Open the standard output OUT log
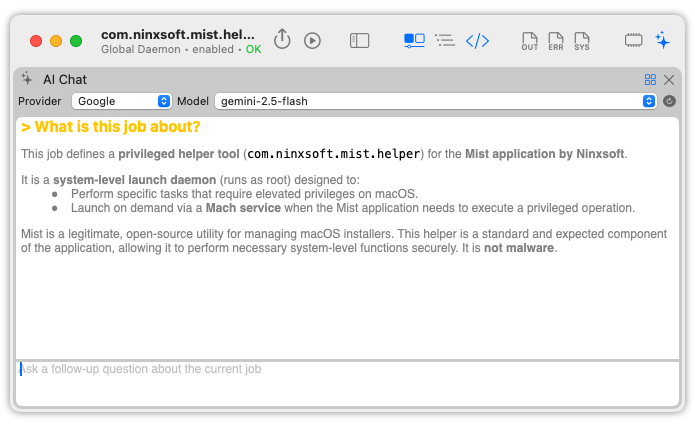This screenshot has height=427, width=695. pos(530,41)
